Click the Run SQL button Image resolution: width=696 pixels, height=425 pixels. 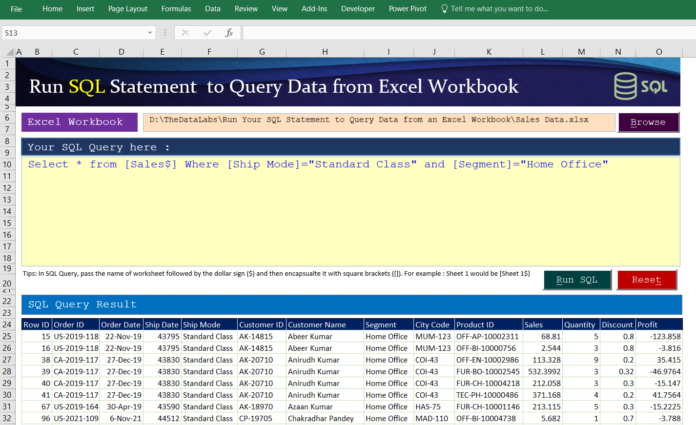577,280
